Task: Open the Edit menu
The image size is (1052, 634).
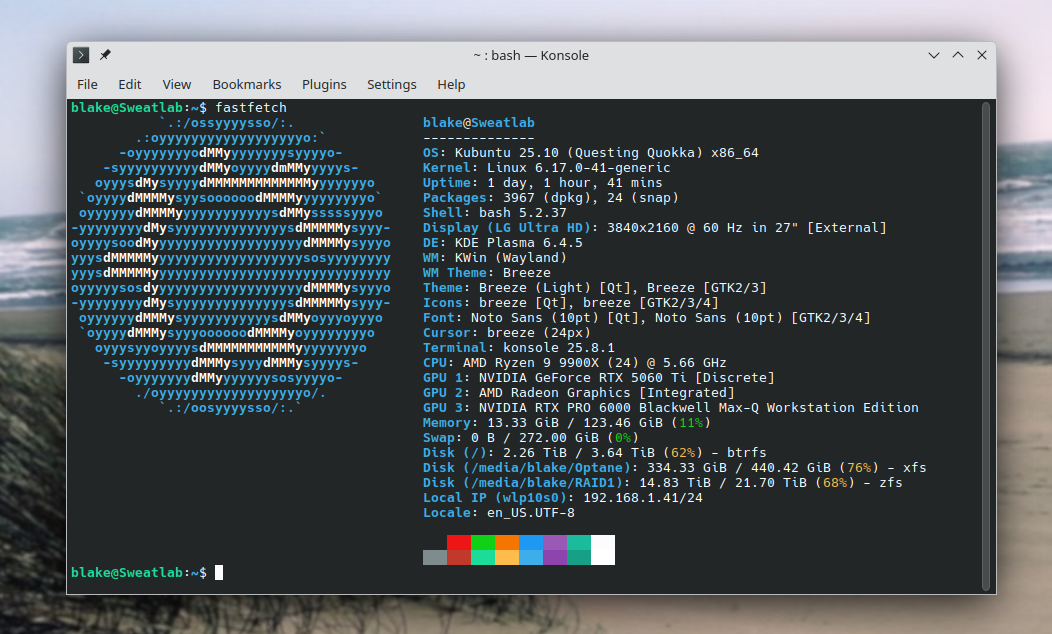Action: 129,85
